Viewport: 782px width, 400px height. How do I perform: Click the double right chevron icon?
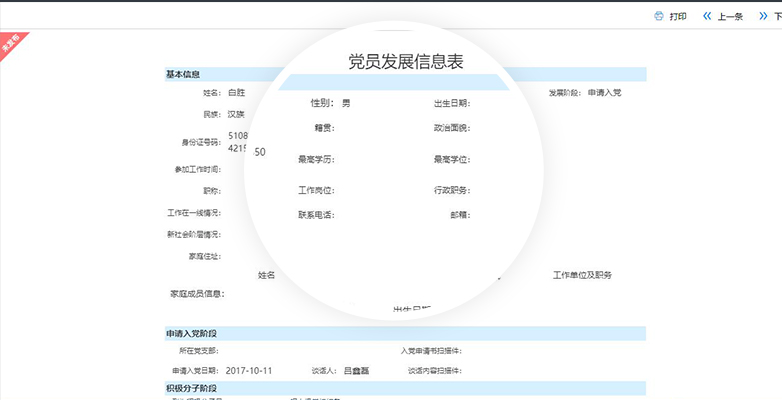[762, 16]
